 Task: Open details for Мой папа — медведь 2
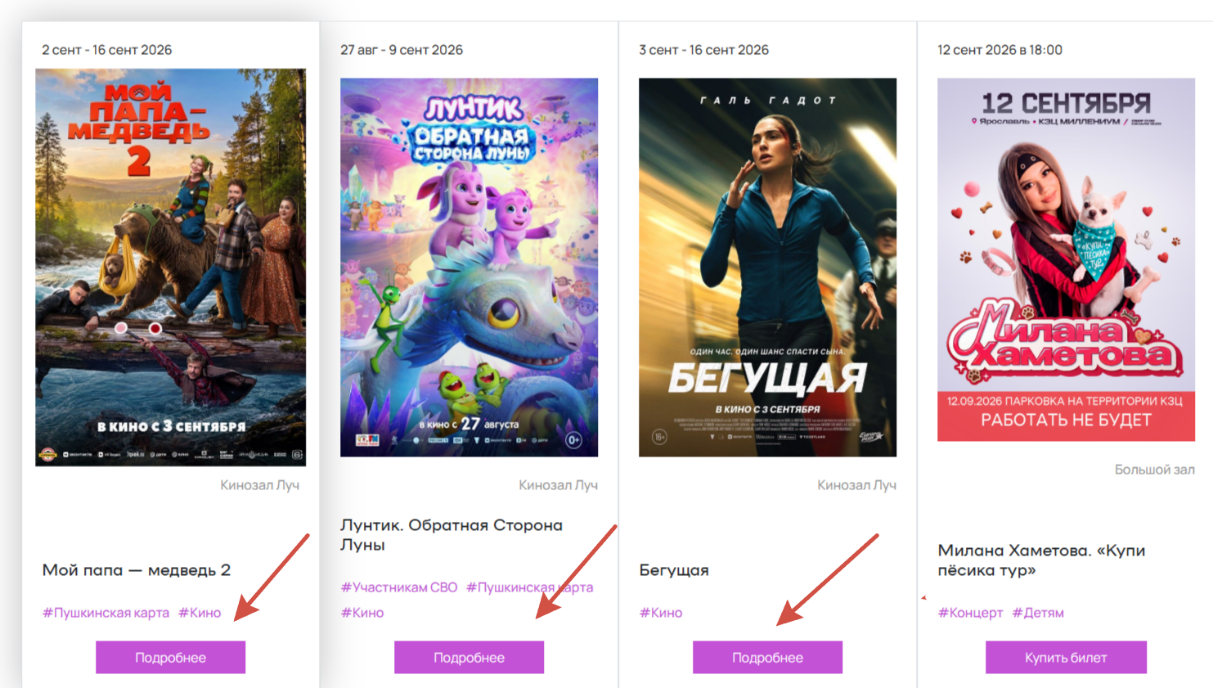tap(170, 657)
